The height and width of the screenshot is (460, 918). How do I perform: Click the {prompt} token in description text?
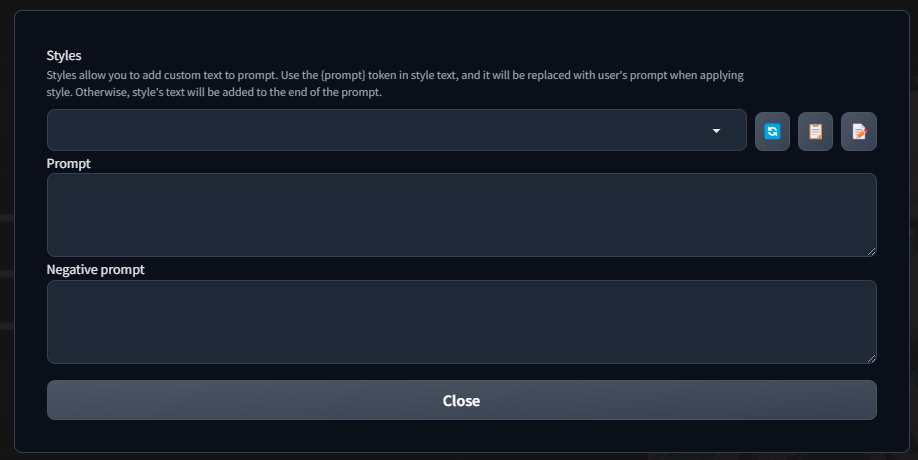[x=342, y=75]
